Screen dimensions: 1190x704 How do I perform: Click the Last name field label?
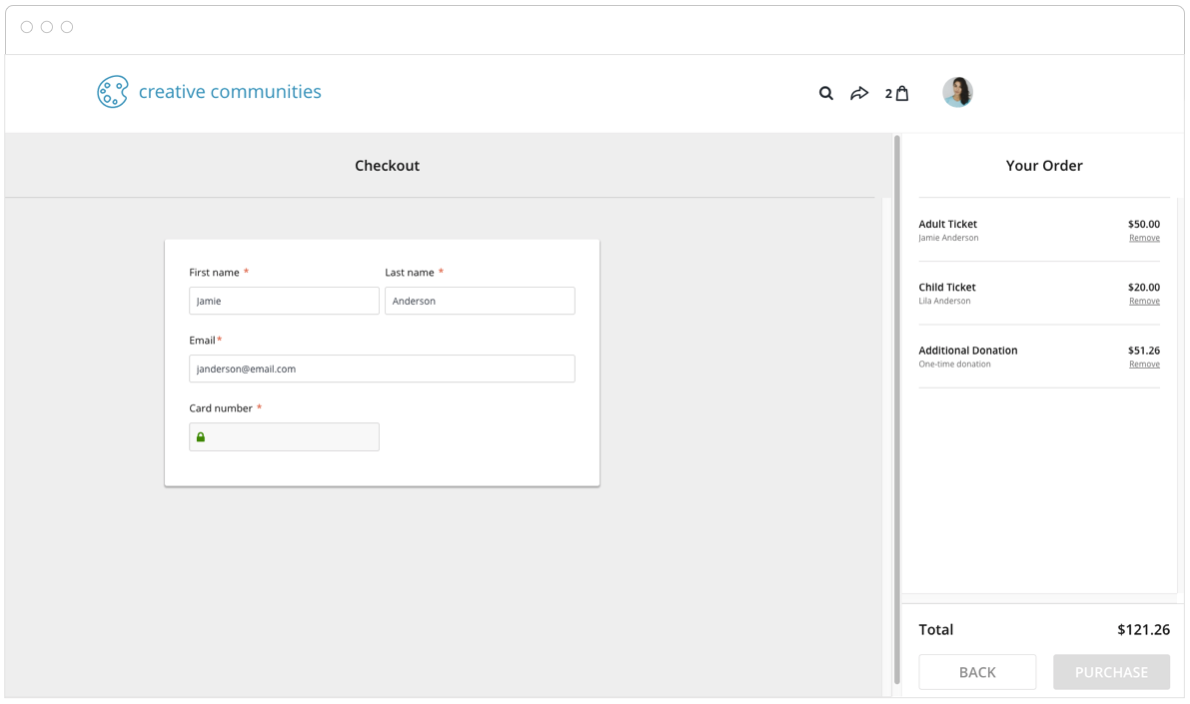tap(409, 272)
